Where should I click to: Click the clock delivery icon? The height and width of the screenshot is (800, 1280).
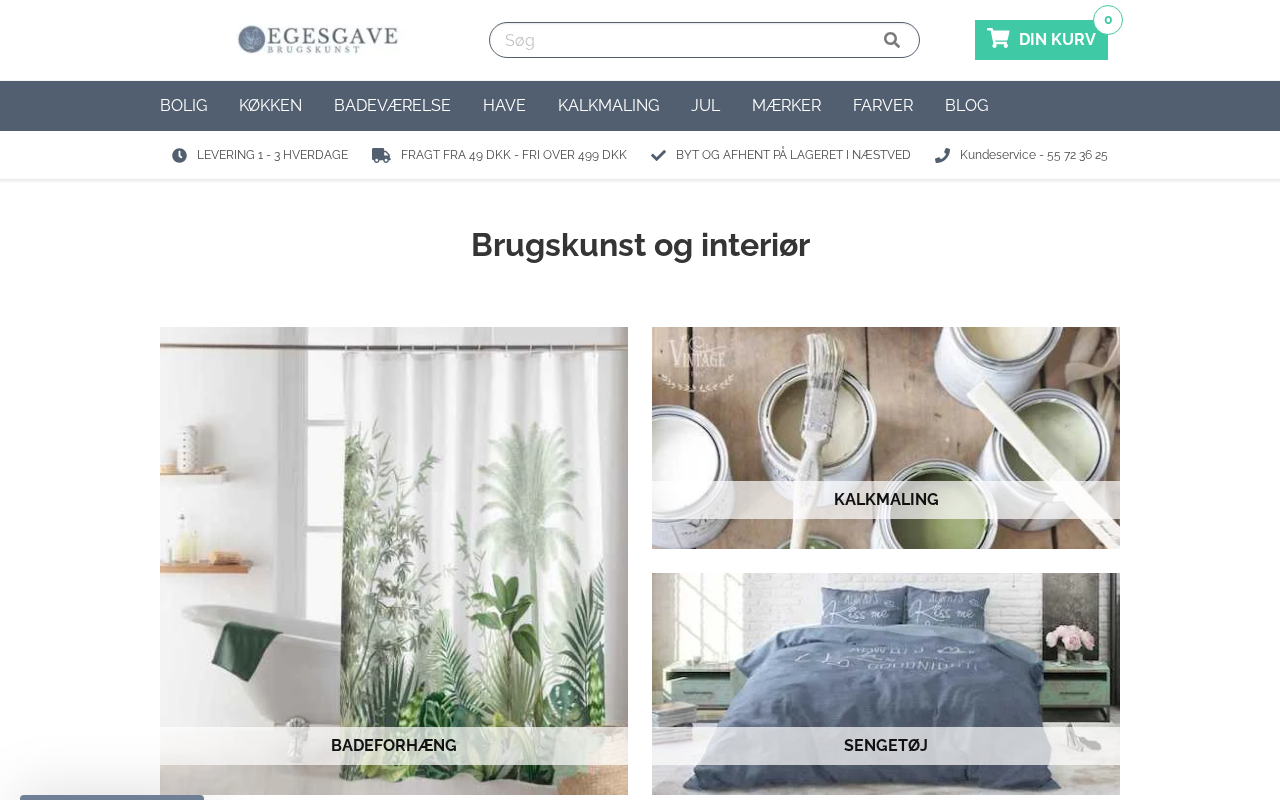179,155
